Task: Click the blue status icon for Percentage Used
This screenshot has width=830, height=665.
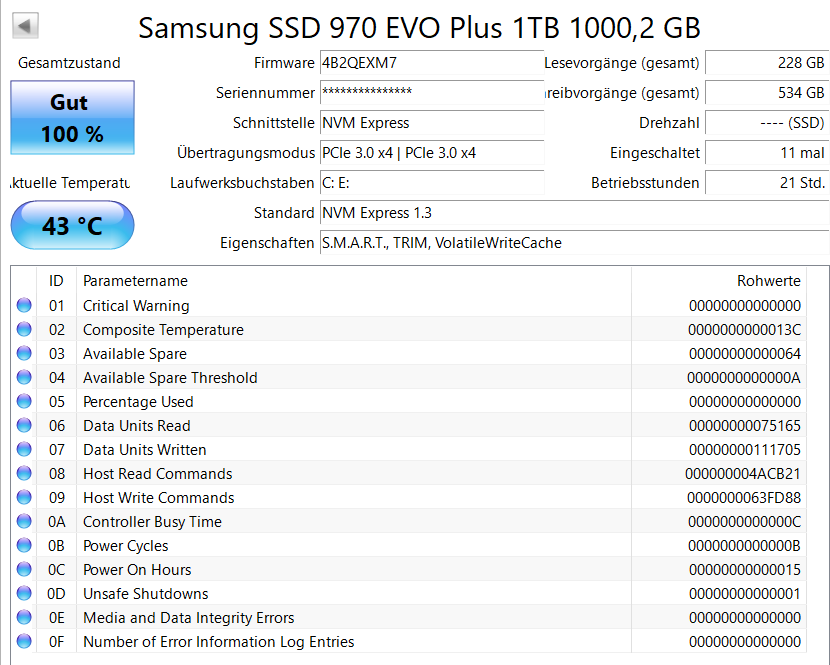Action: pyautogui.click(x=24, y=401)
